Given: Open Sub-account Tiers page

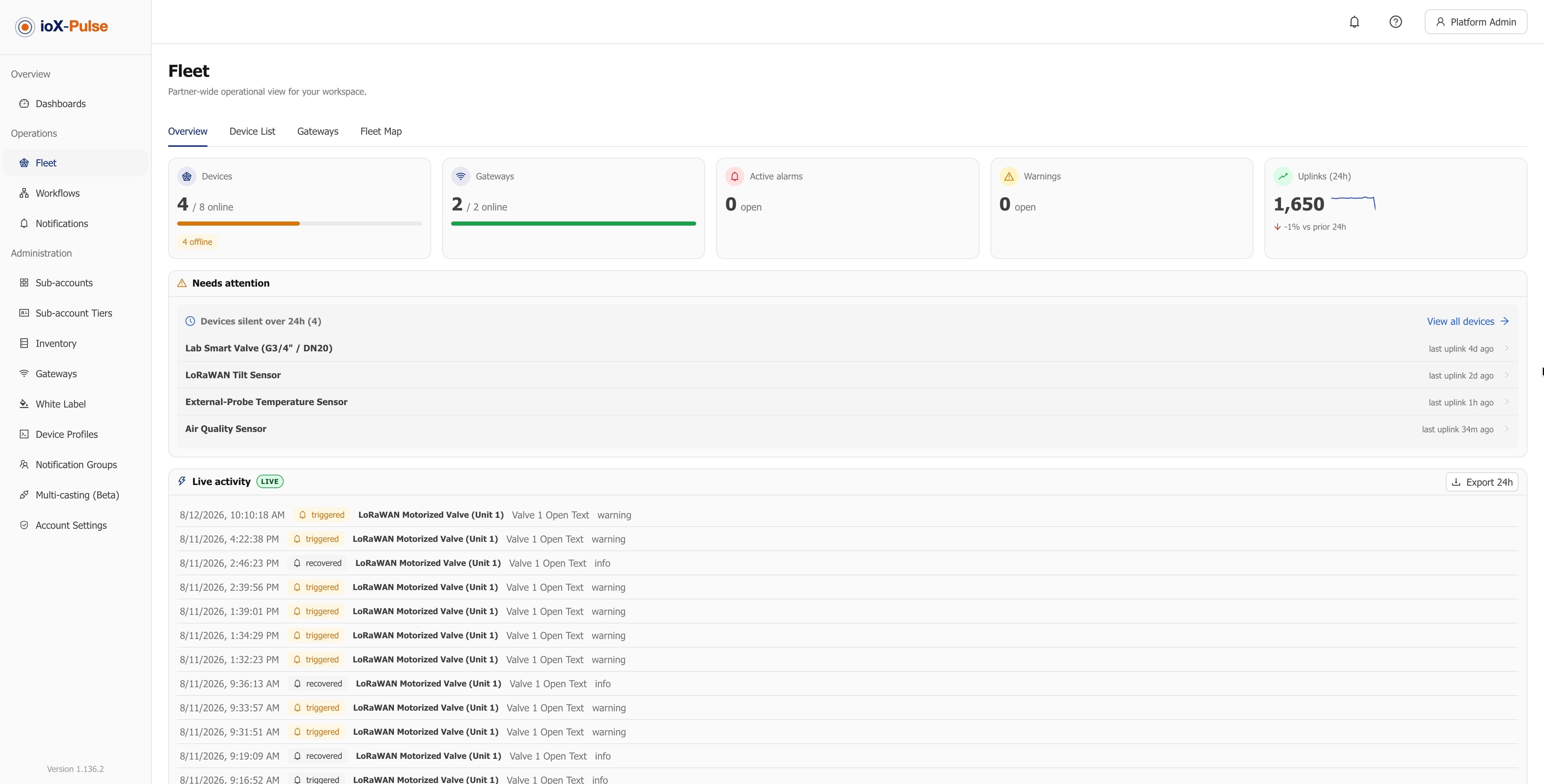Looking at the screenshot, I should tap(75, 313).
